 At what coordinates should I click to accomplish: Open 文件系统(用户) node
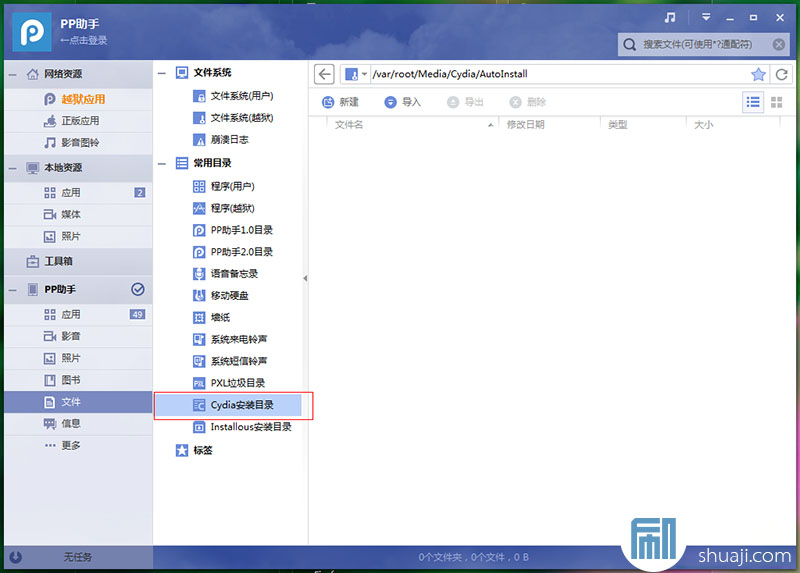coord(233,96)
